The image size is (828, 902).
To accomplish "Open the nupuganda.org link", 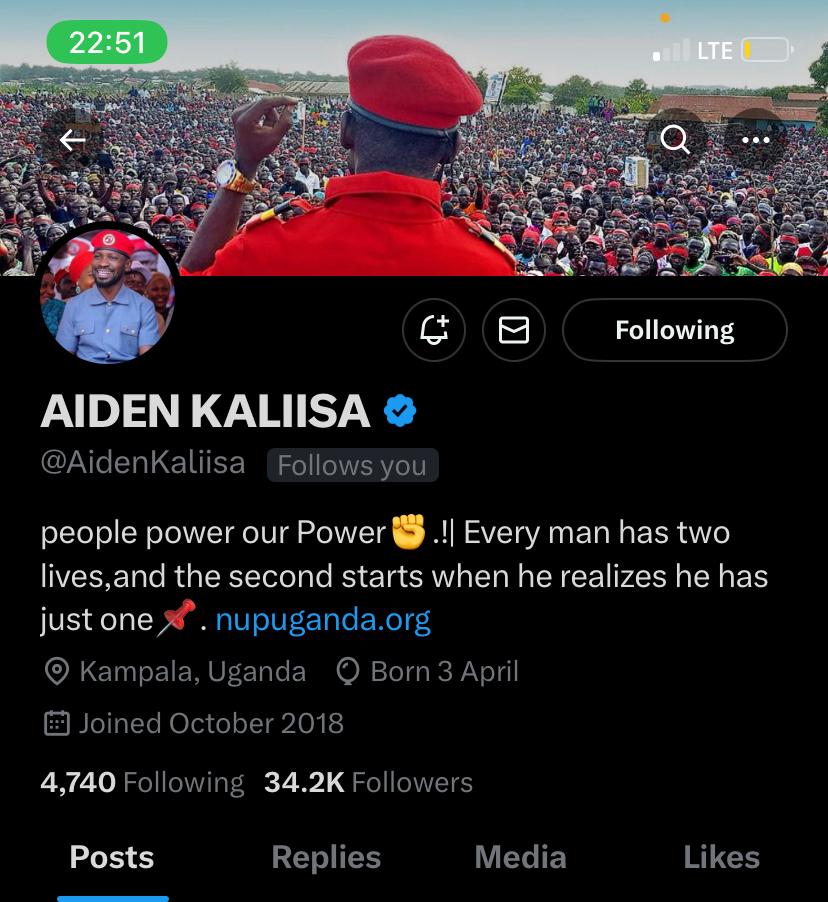I will pos(323,620).
